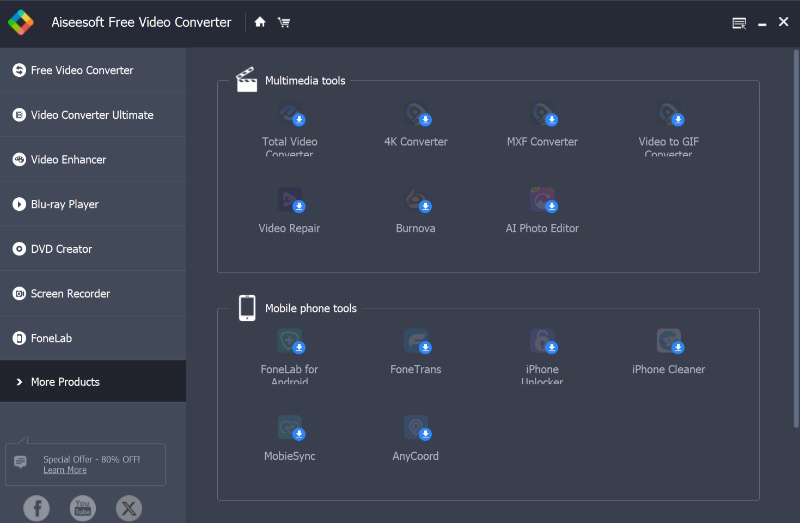The width and height of the screenshot is (800, 523).
Task: Click the AnyCoord icon
Action: pyautogui.click(x=416, y=429)
